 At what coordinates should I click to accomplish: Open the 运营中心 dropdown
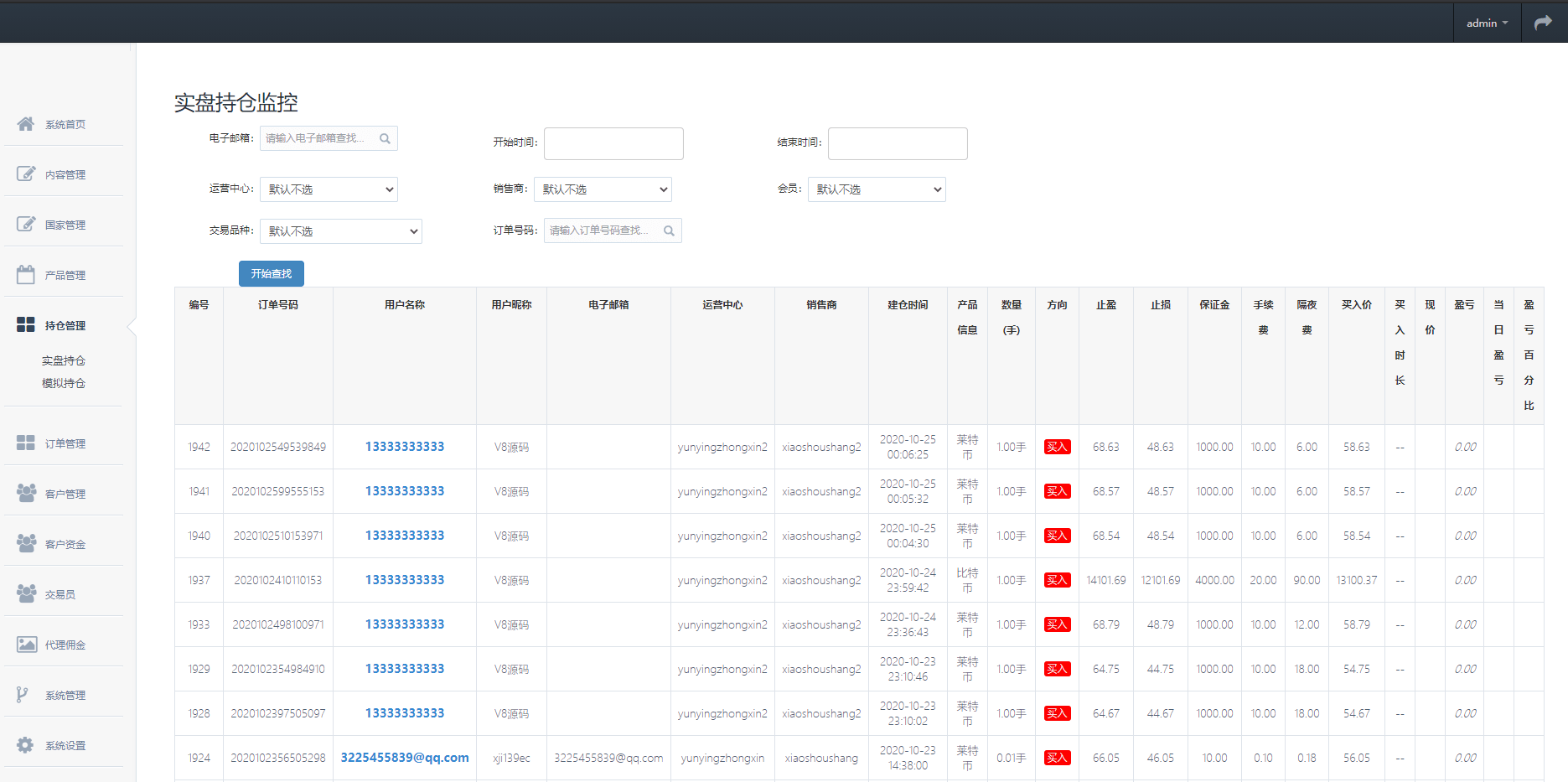[329, 189]
